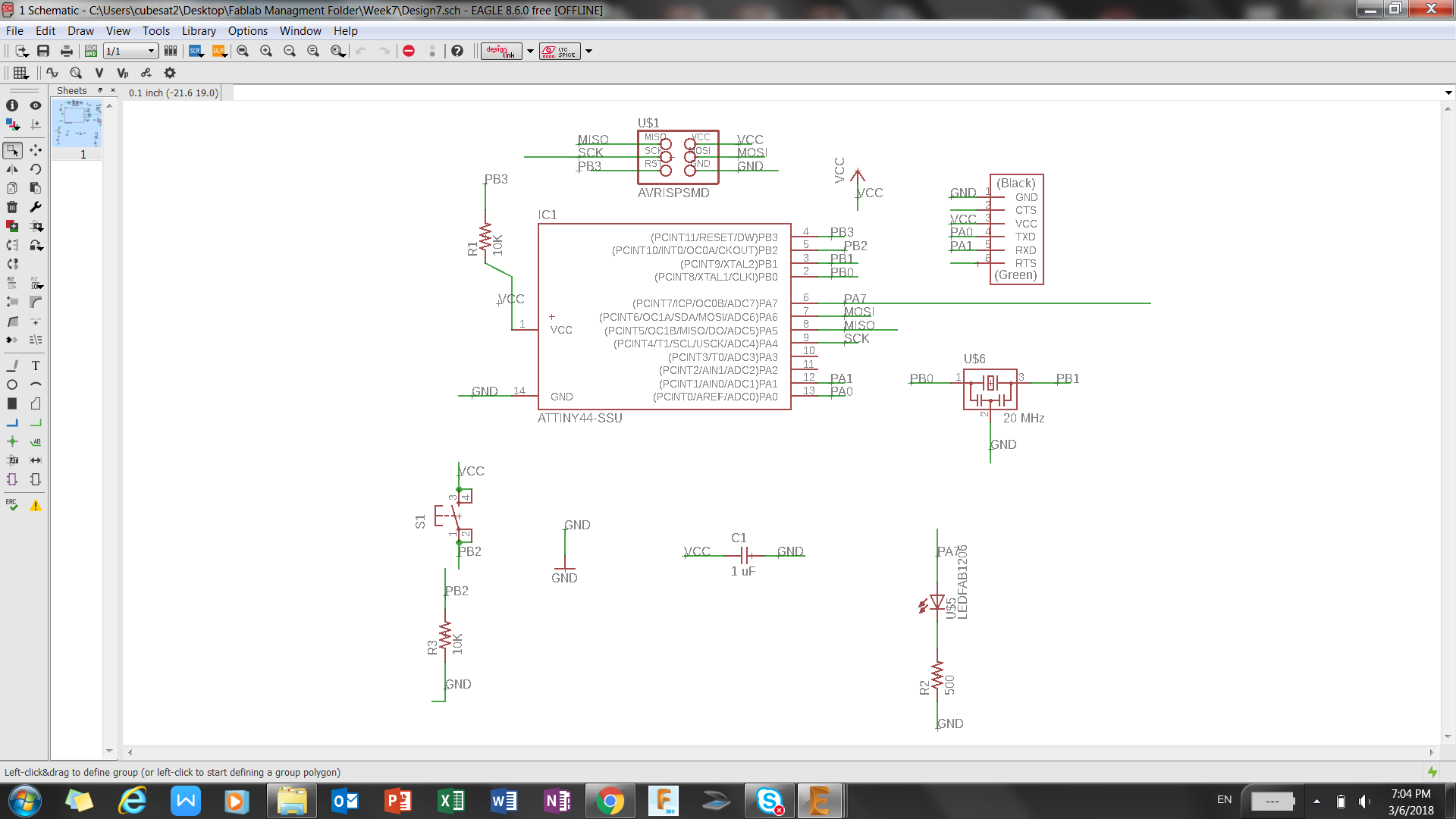Screen dimensions: 1456x819
Task: Toggle the Show eye tool
Action: pyautogui.click(x=36, y=105)
